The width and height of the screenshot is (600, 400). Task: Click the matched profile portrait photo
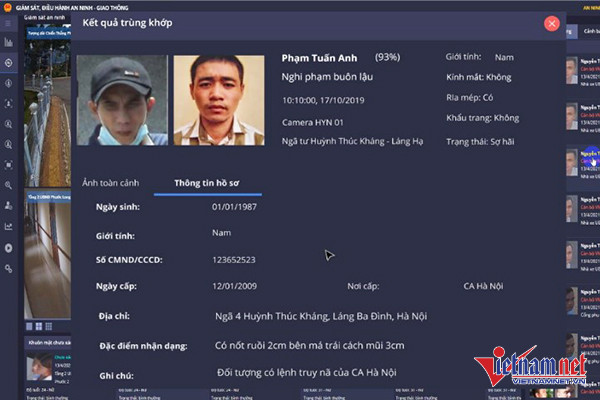[x=219, y=100]
